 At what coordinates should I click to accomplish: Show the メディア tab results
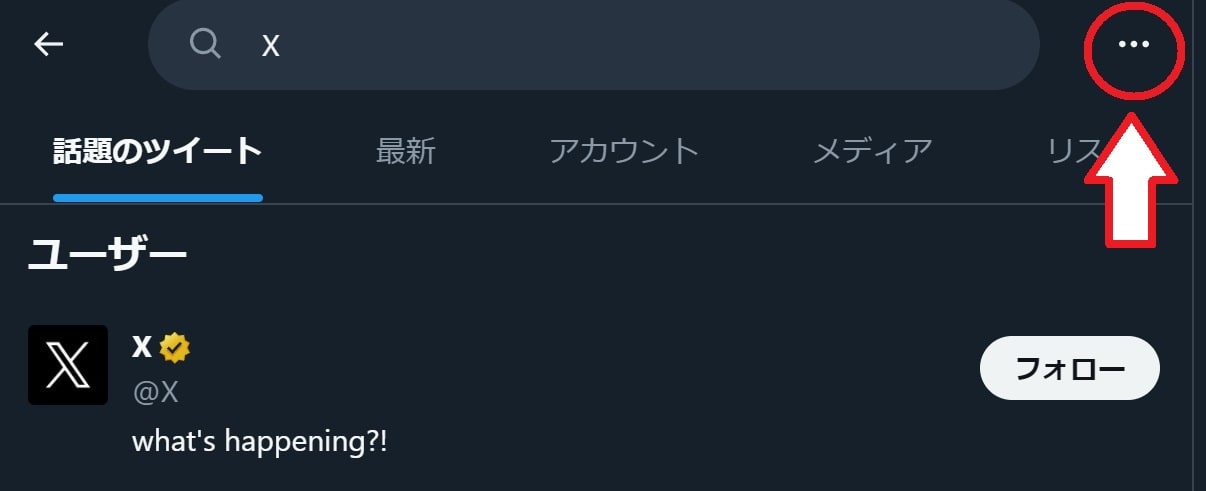(x=872, y=151)
